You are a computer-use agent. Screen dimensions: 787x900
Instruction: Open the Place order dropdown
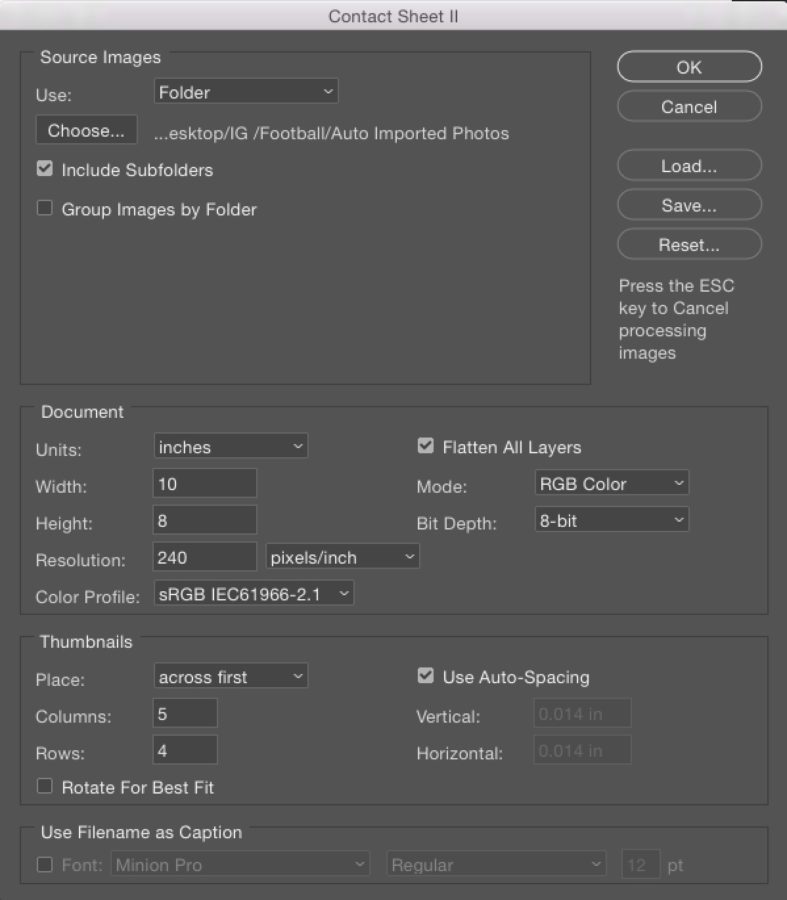point(230,676)
